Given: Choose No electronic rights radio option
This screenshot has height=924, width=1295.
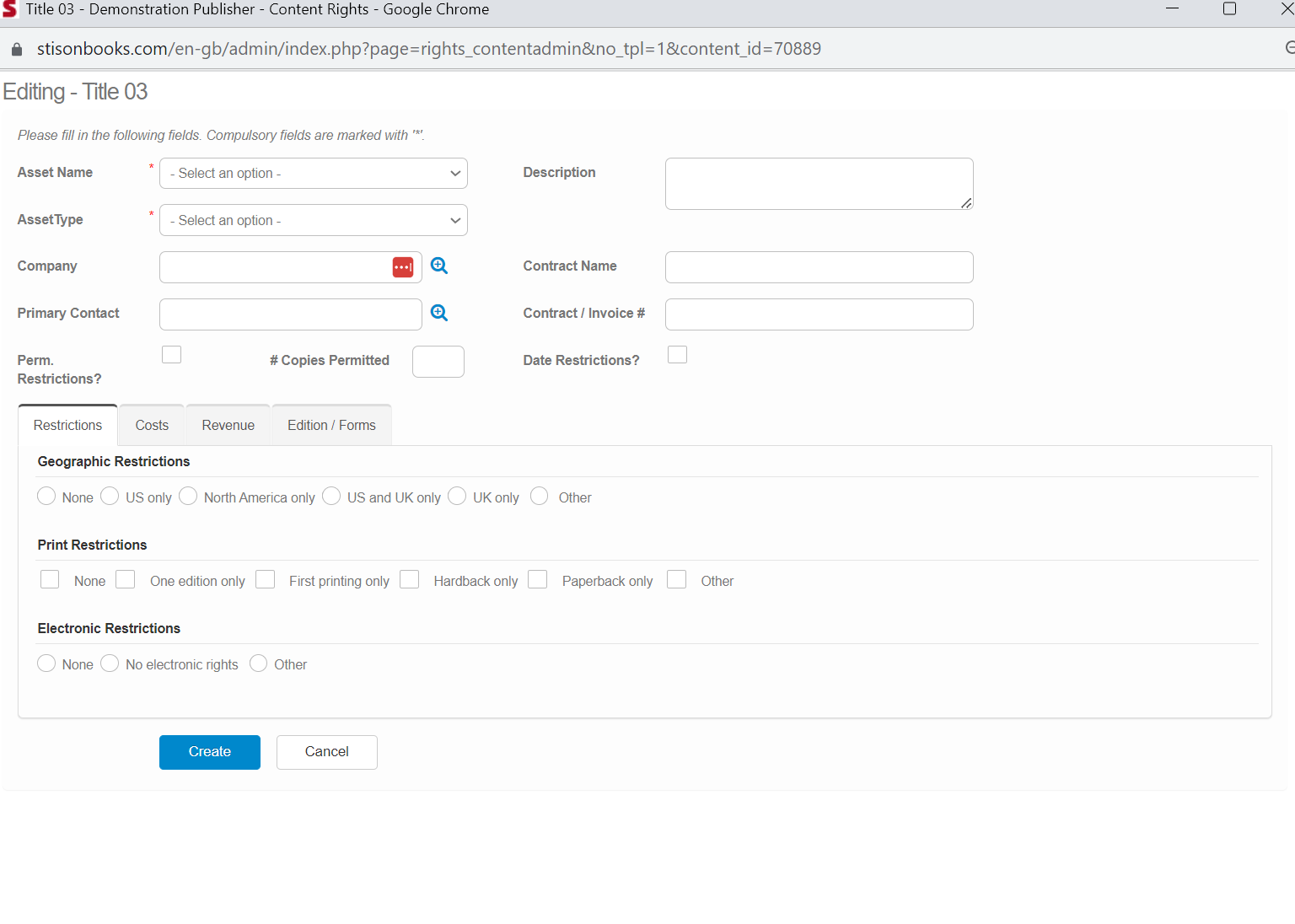Looking at the screenshot, I should (110, 663).
